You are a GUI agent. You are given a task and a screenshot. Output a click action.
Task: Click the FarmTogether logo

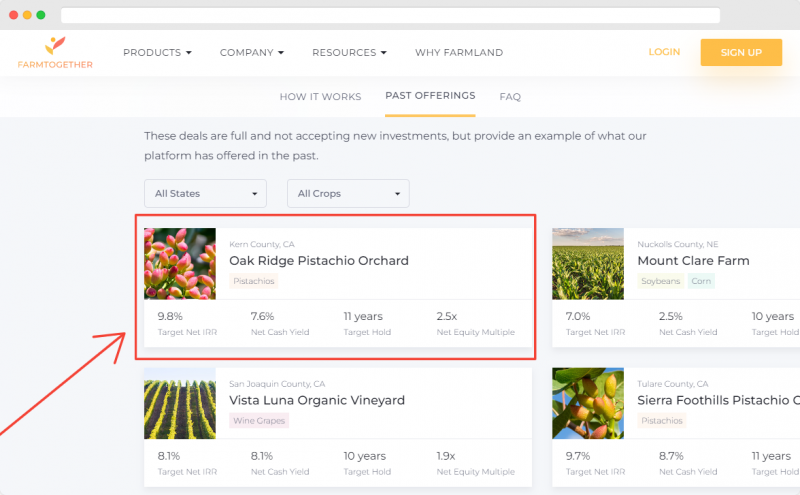tap(55, 53)
